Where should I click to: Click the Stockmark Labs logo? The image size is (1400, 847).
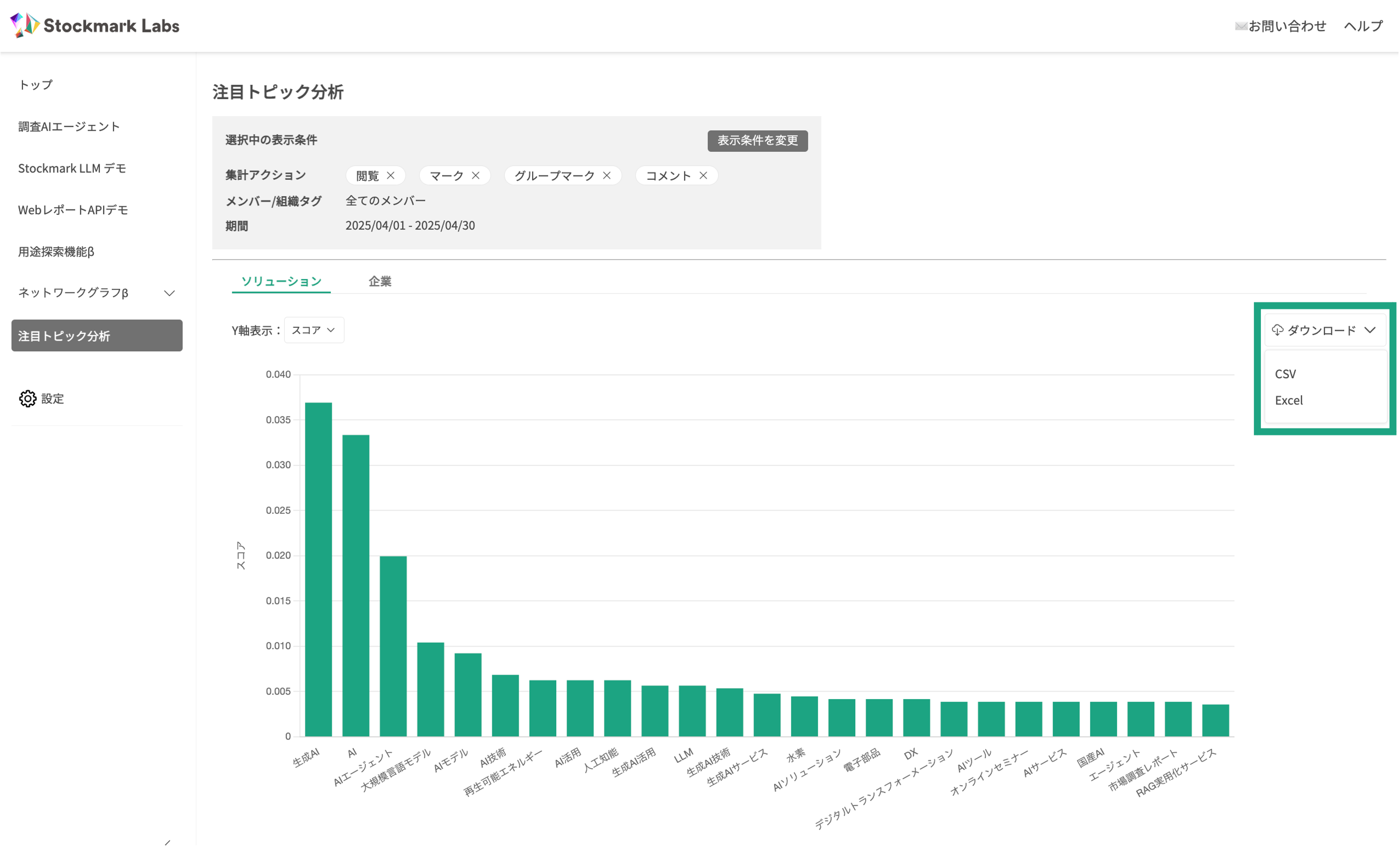pos(95,25)
